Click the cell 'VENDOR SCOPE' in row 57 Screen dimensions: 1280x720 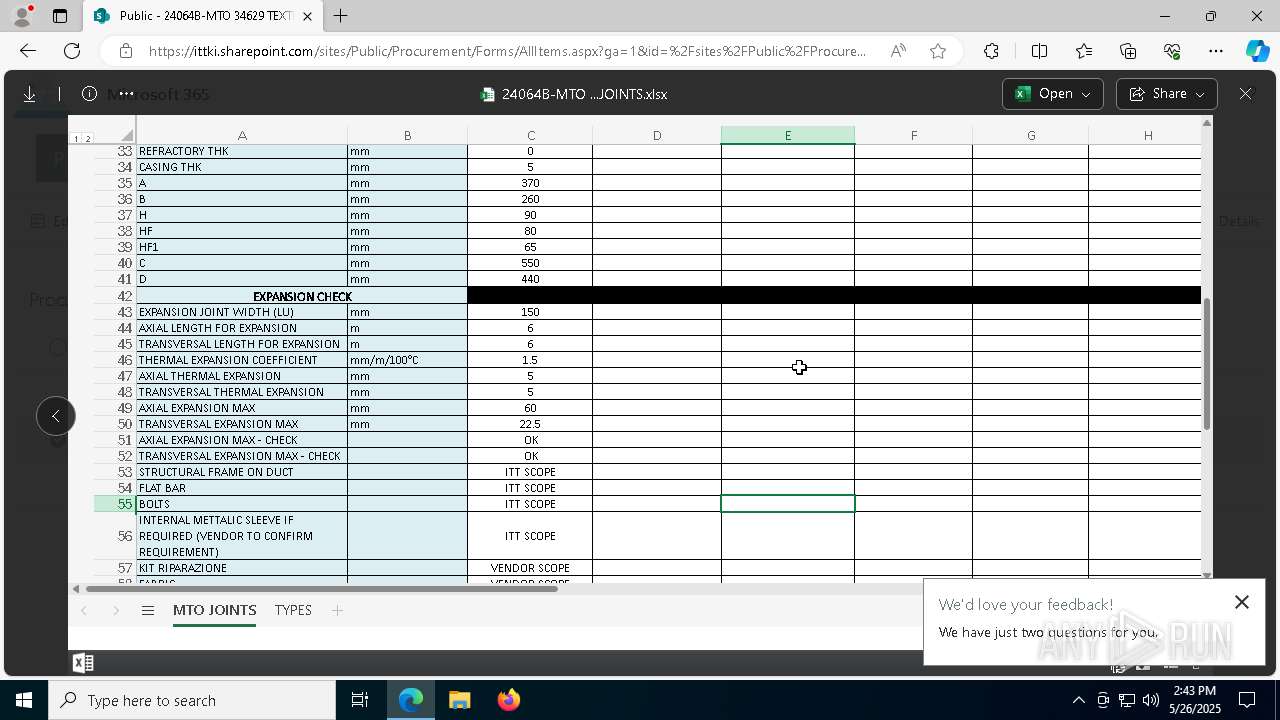(530, 568)
